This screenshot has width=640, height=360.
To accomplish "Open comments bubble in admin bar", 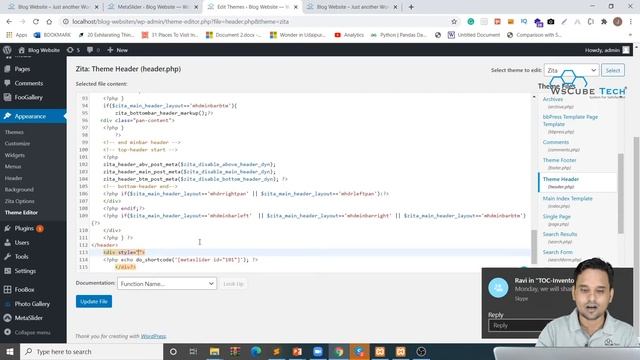I will point(93,50).
